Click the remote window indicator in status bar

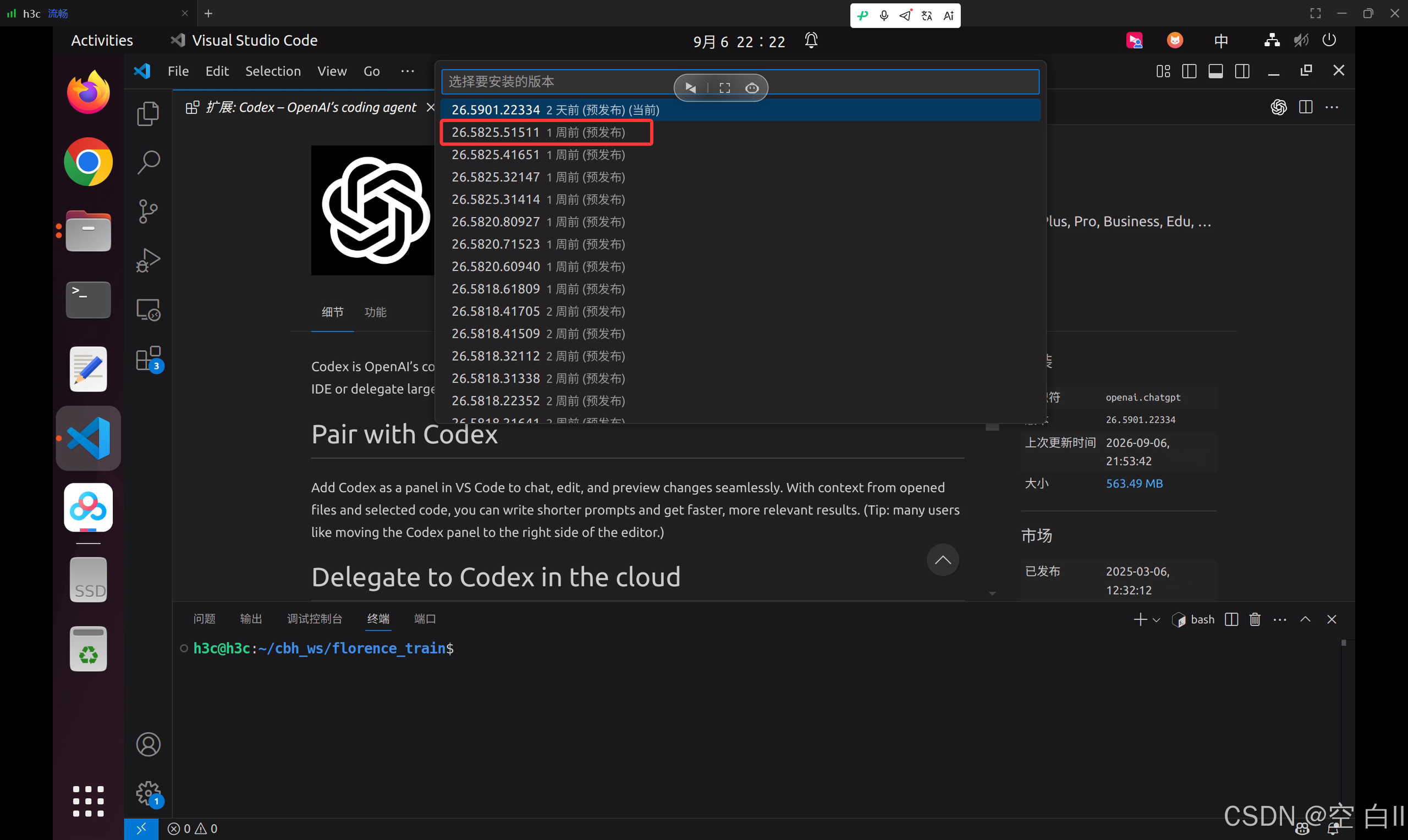(141, 828)
